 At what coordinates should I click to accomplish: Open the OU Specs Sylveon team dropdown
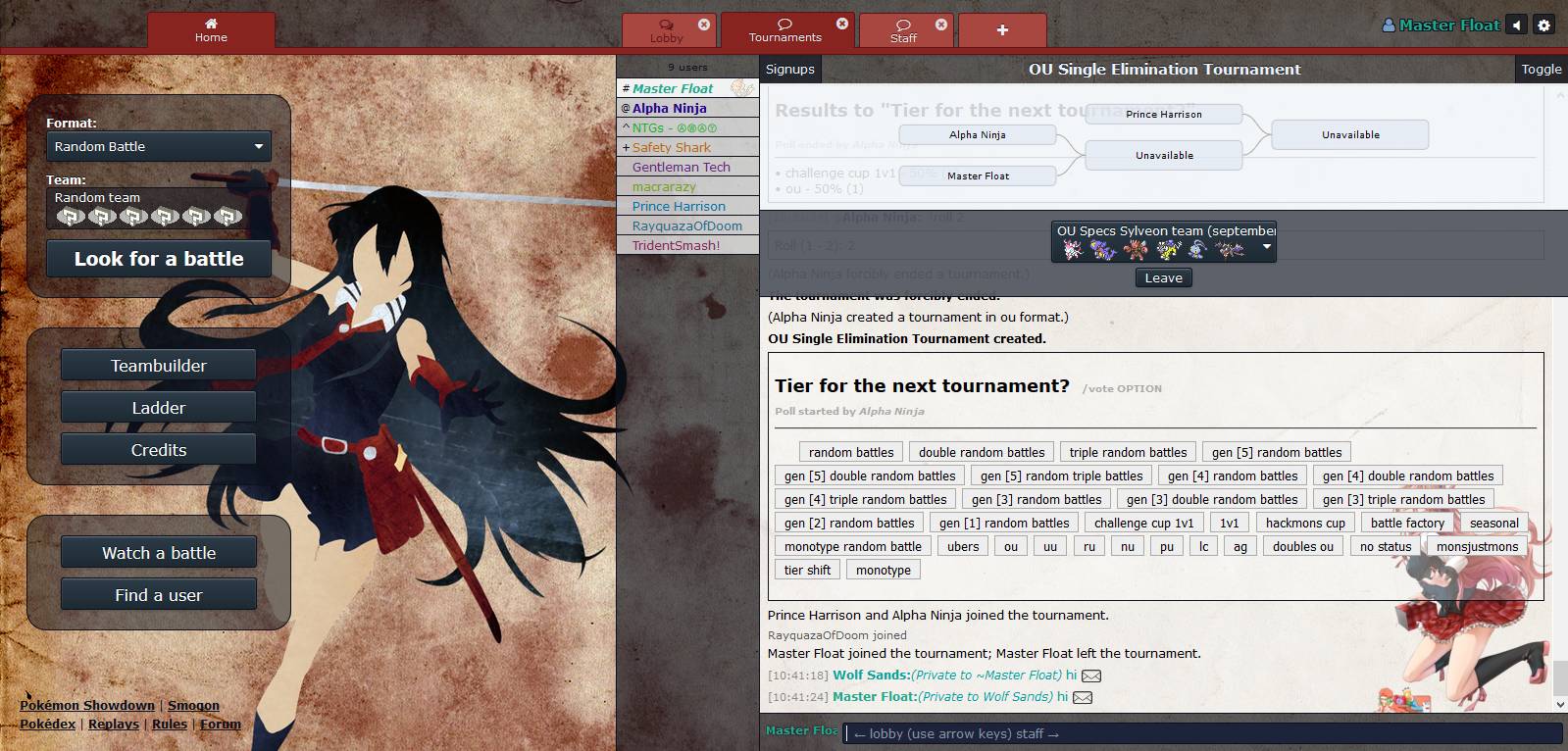coord(1164,242)
